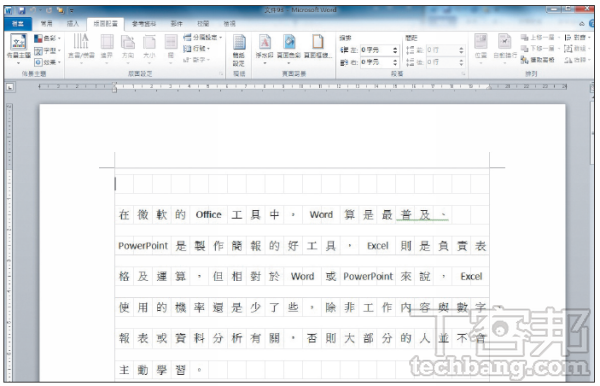
Task: Click the Word application icon in title bar
Action: click(x=9, y=10)
